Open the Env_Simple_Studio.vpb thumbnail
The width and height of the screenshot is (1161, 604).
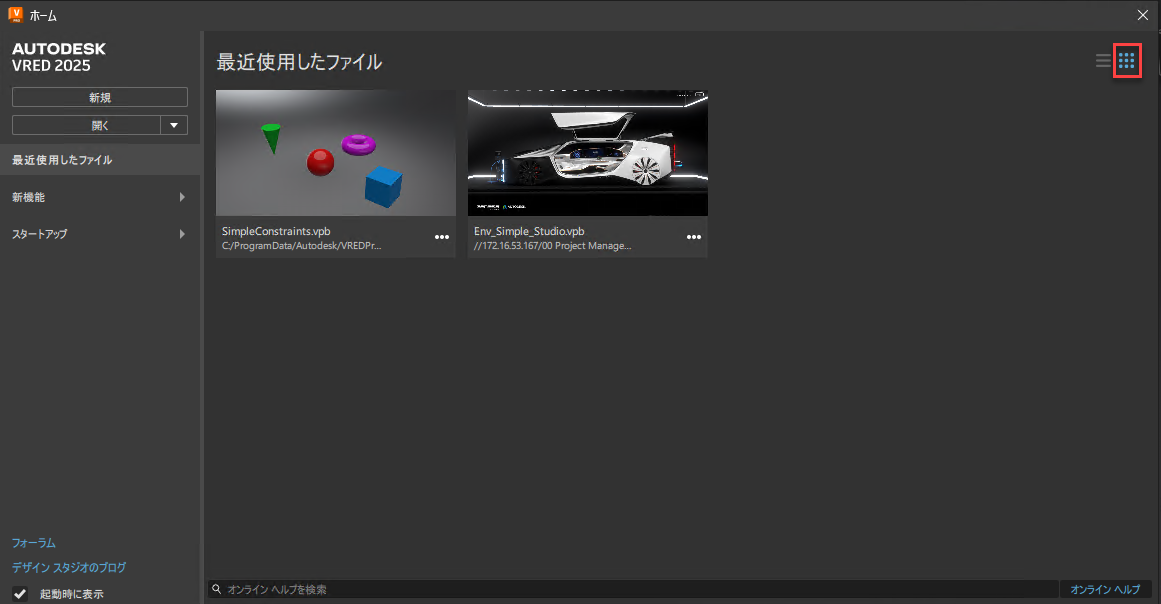point(587,152)
